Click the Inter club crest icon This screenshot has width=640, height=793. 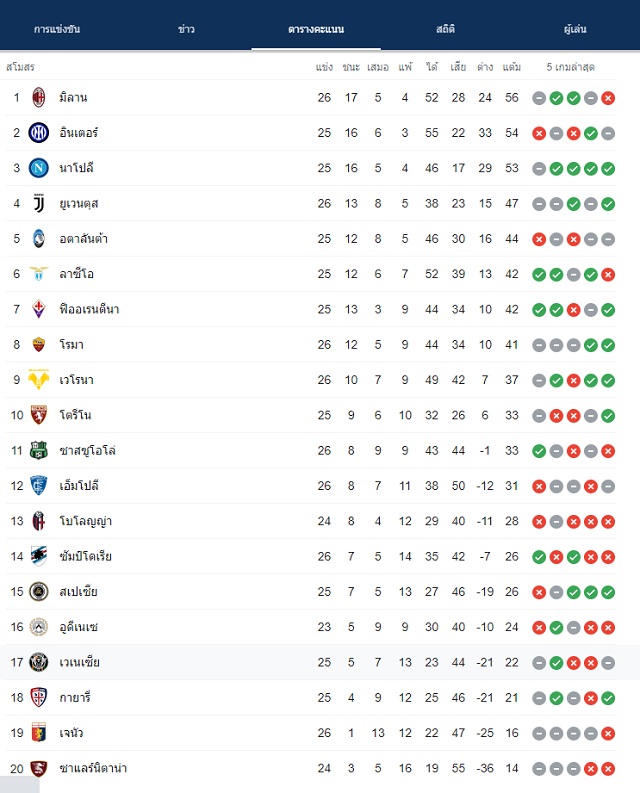pyautogui.click(x=38, y=133)
